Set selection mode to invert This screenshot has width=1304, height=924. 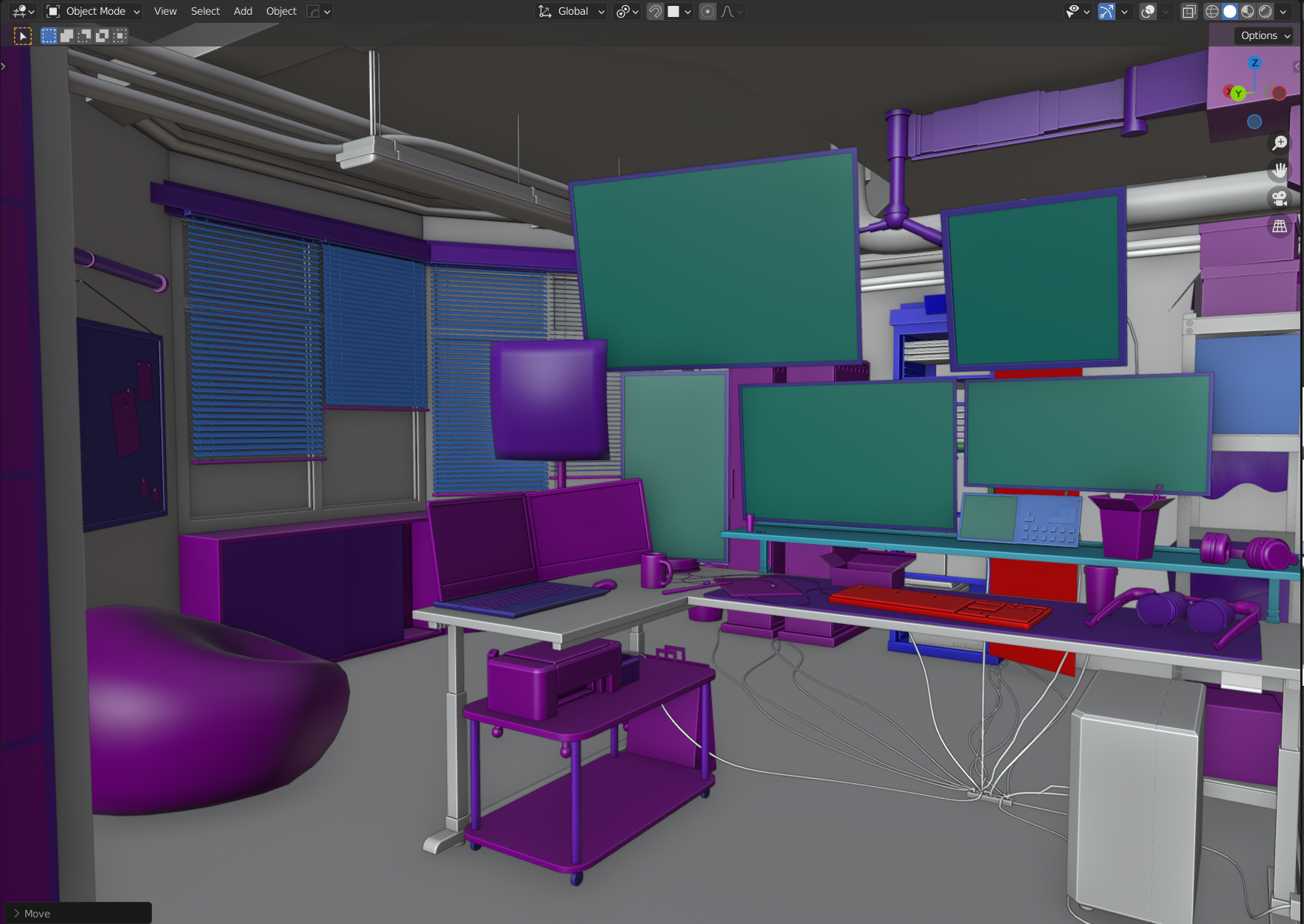click(102, 35)
